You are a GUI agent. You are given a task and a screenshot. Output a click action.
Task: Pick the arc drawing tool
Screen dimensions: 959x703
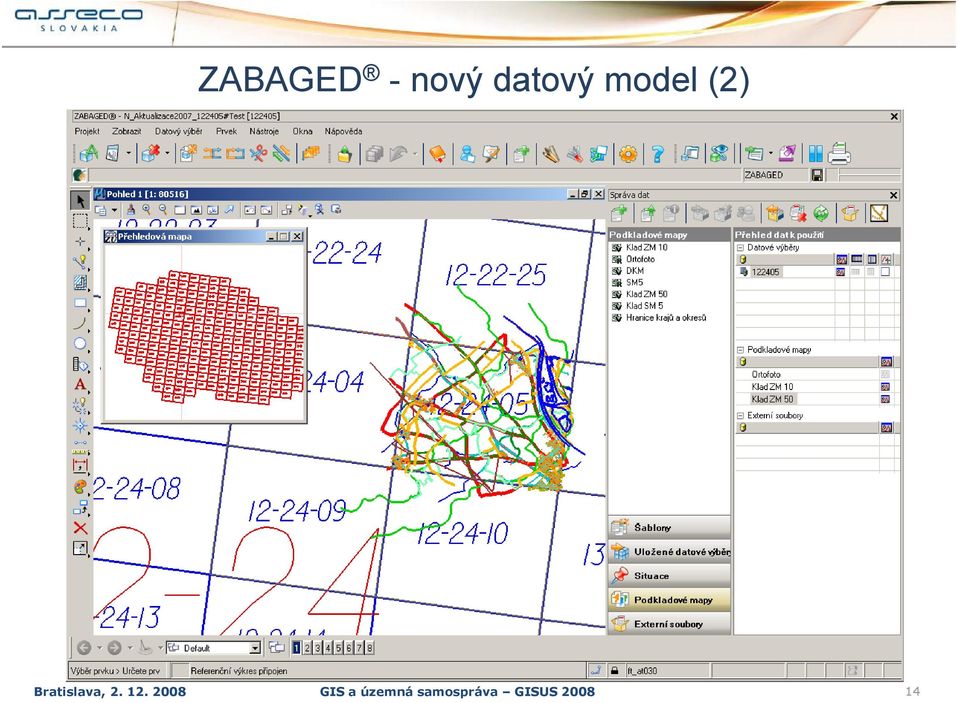[x=80, y=323]
